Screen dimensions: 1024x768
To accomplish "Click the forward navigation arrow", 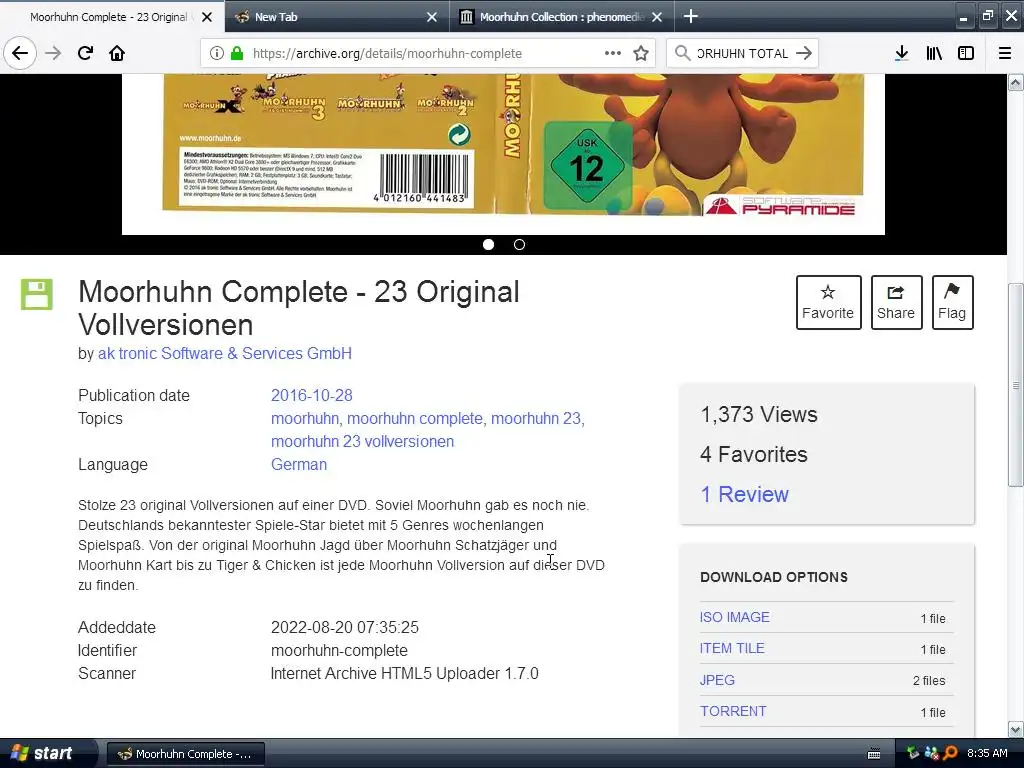I will click(53, 53).
